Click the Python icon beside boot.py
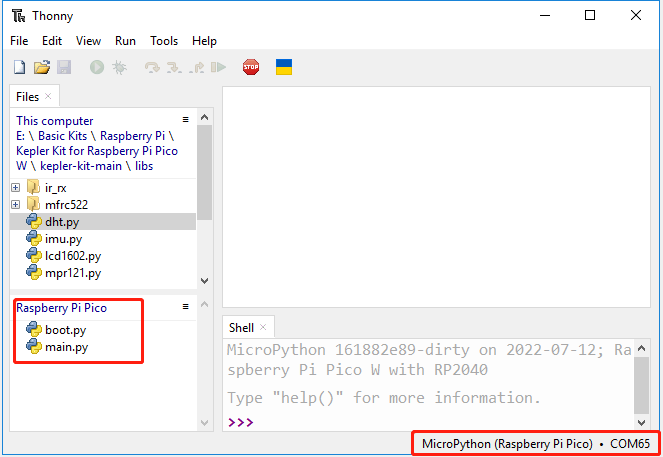Viewport: 663px width, 457px height. [x=34, y=329]
